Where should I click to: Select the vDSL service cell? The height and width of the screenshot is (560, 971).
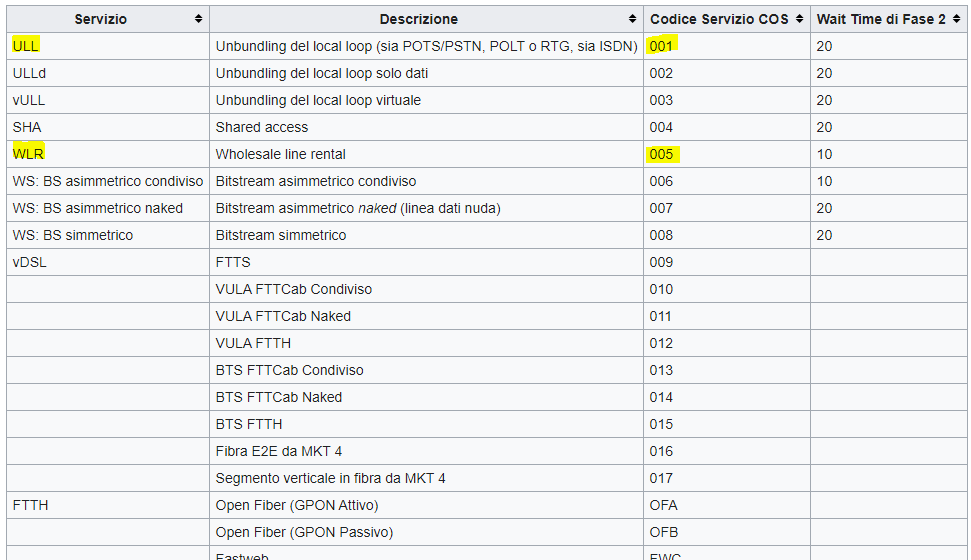coord(30,262)
